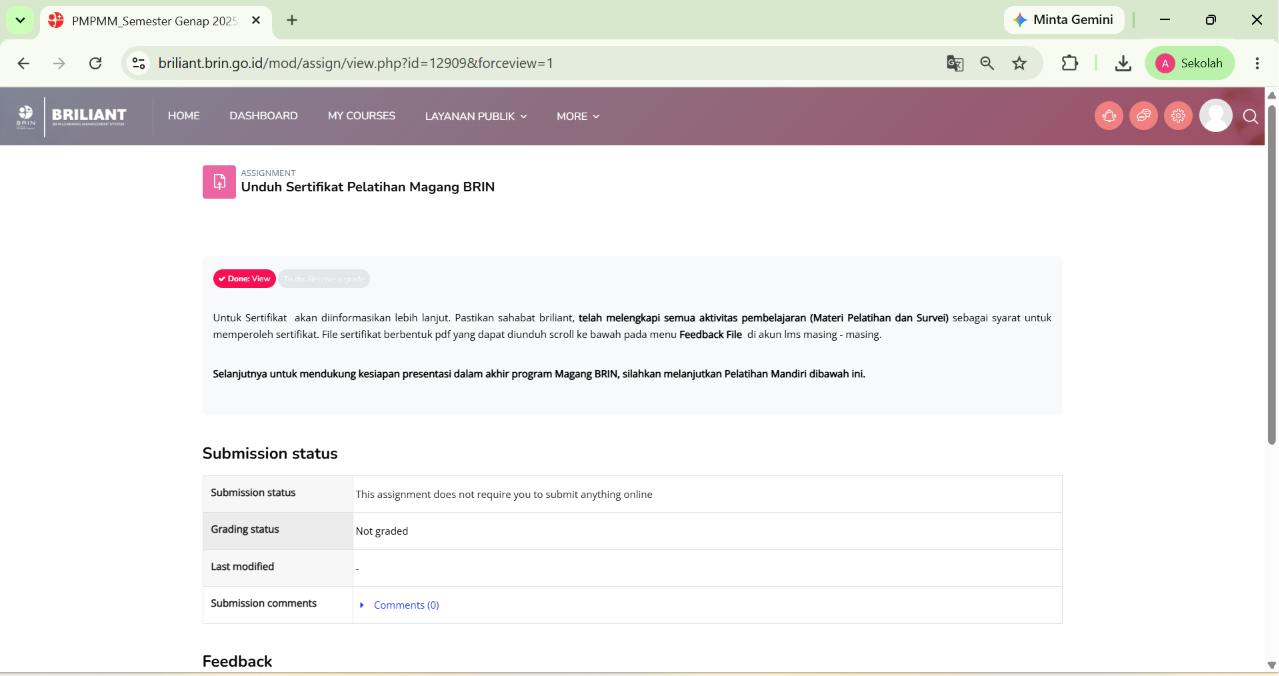The height and width of the screenshot is (676, 1279).
Task: Click the scrollbar down arrow
Action: coord(1272,665)
